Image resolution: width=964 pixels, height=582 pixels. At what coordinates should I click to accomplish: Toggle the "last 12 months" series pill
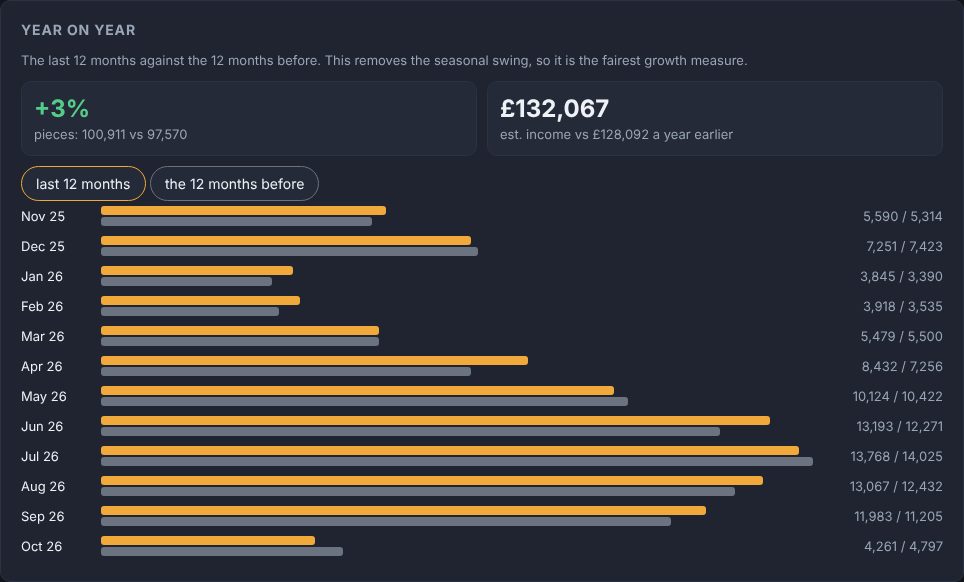tap(83, 184)
